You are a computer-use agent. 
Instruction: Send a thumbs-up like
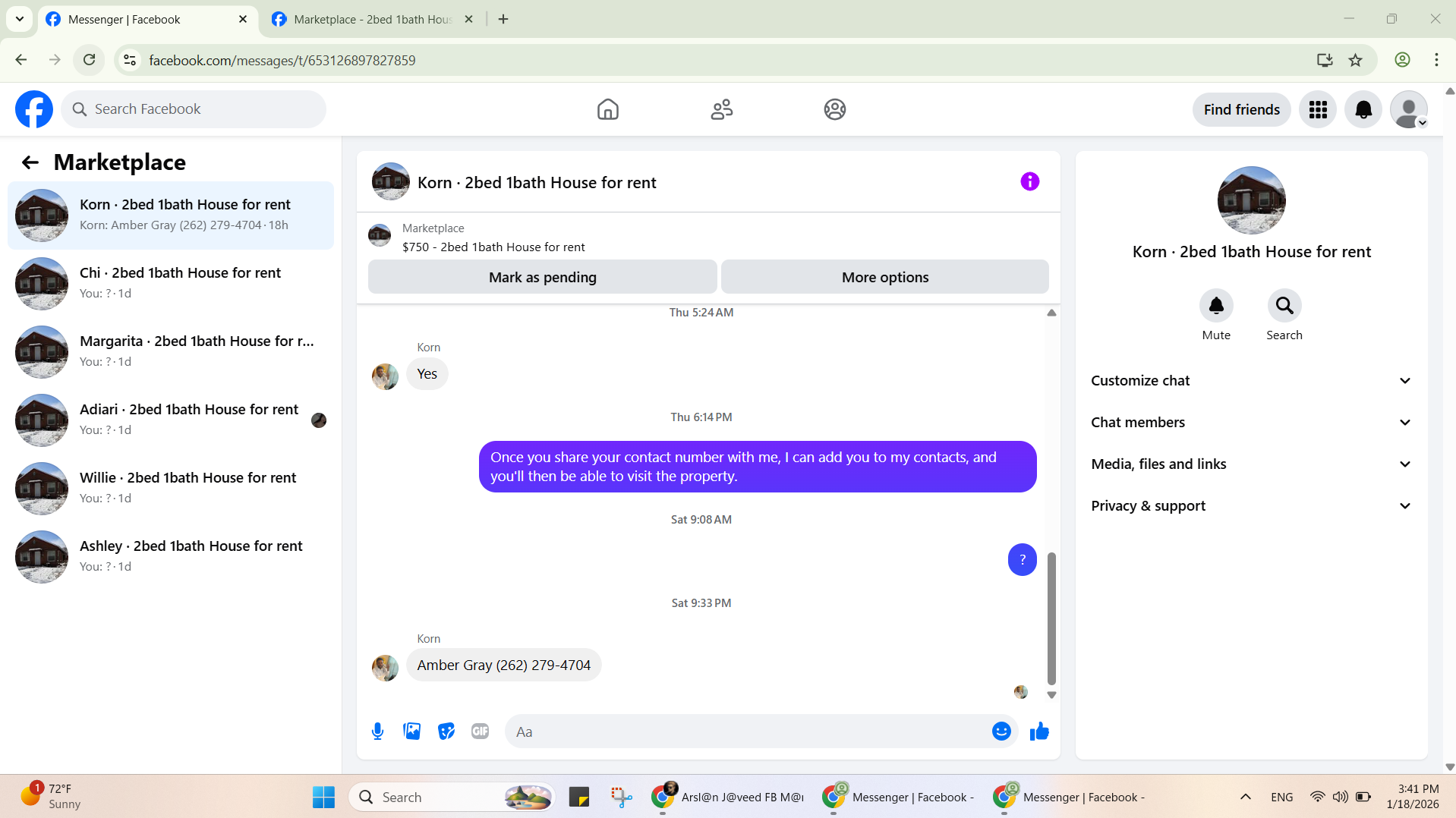click(x=1039, y=731)
